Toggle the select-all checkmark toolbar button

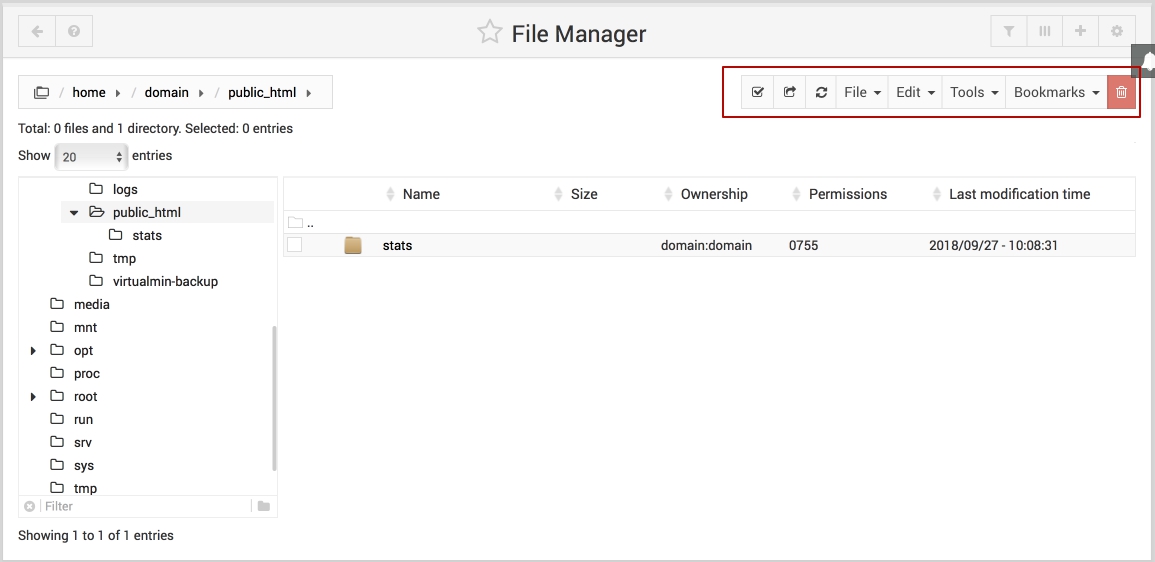(757, 92)
